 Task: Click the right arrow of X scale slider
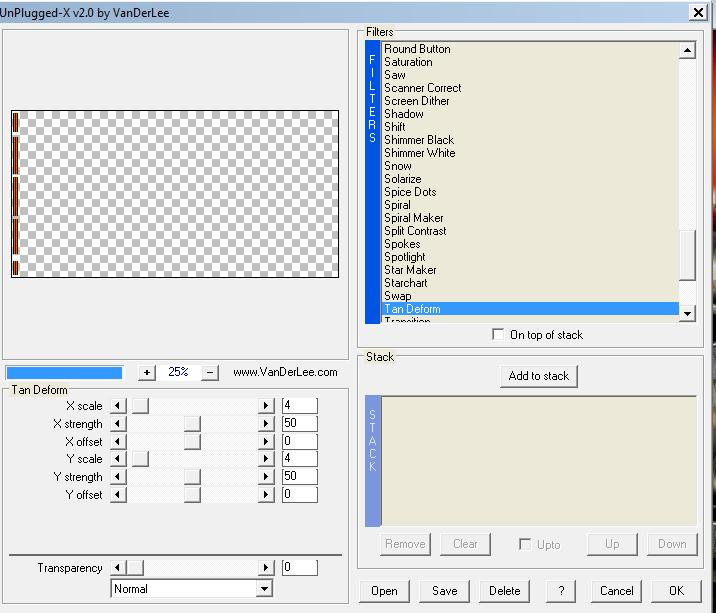(x=266, y=406)
